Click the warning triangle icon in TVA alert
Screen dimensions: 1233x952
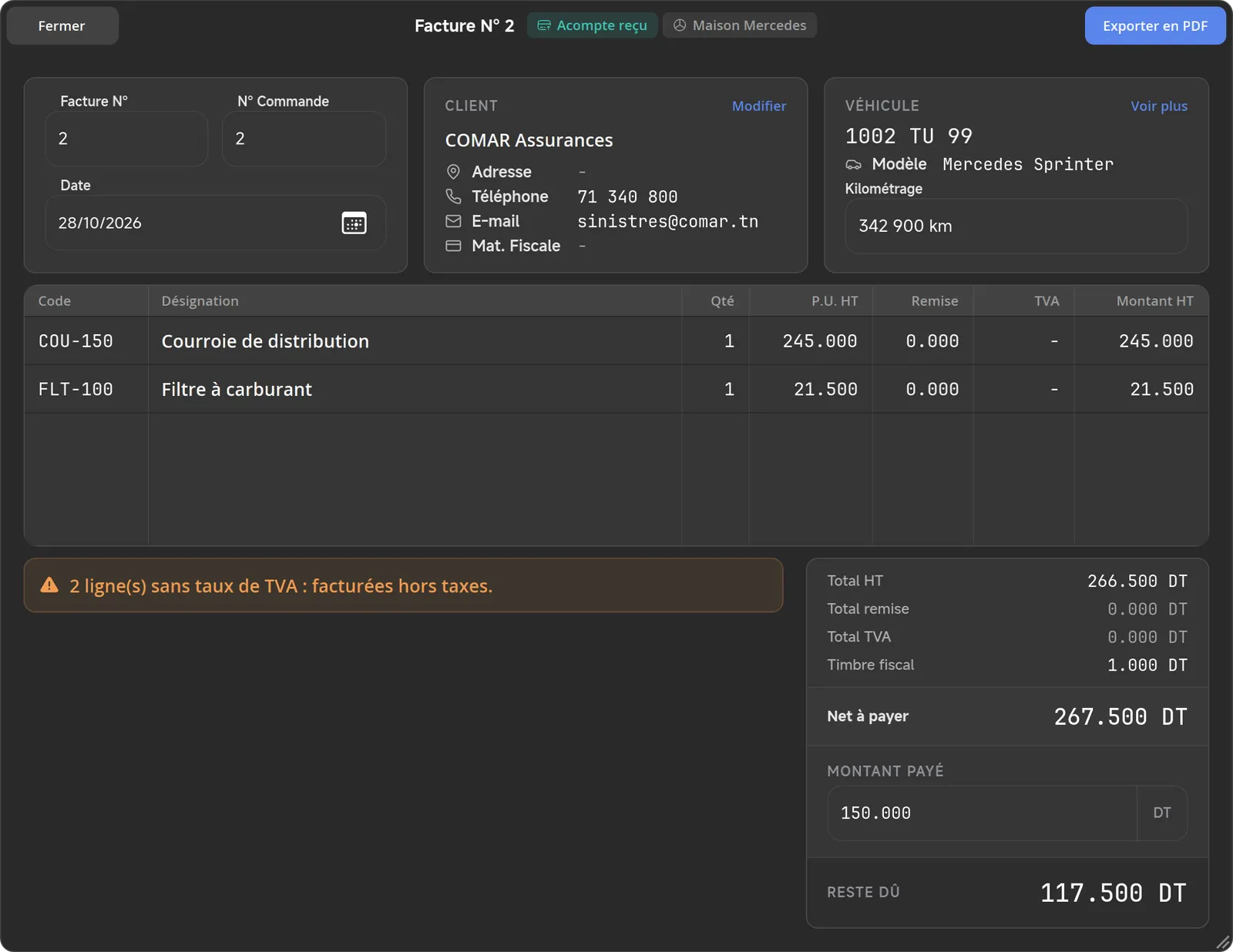pos(49,585)
